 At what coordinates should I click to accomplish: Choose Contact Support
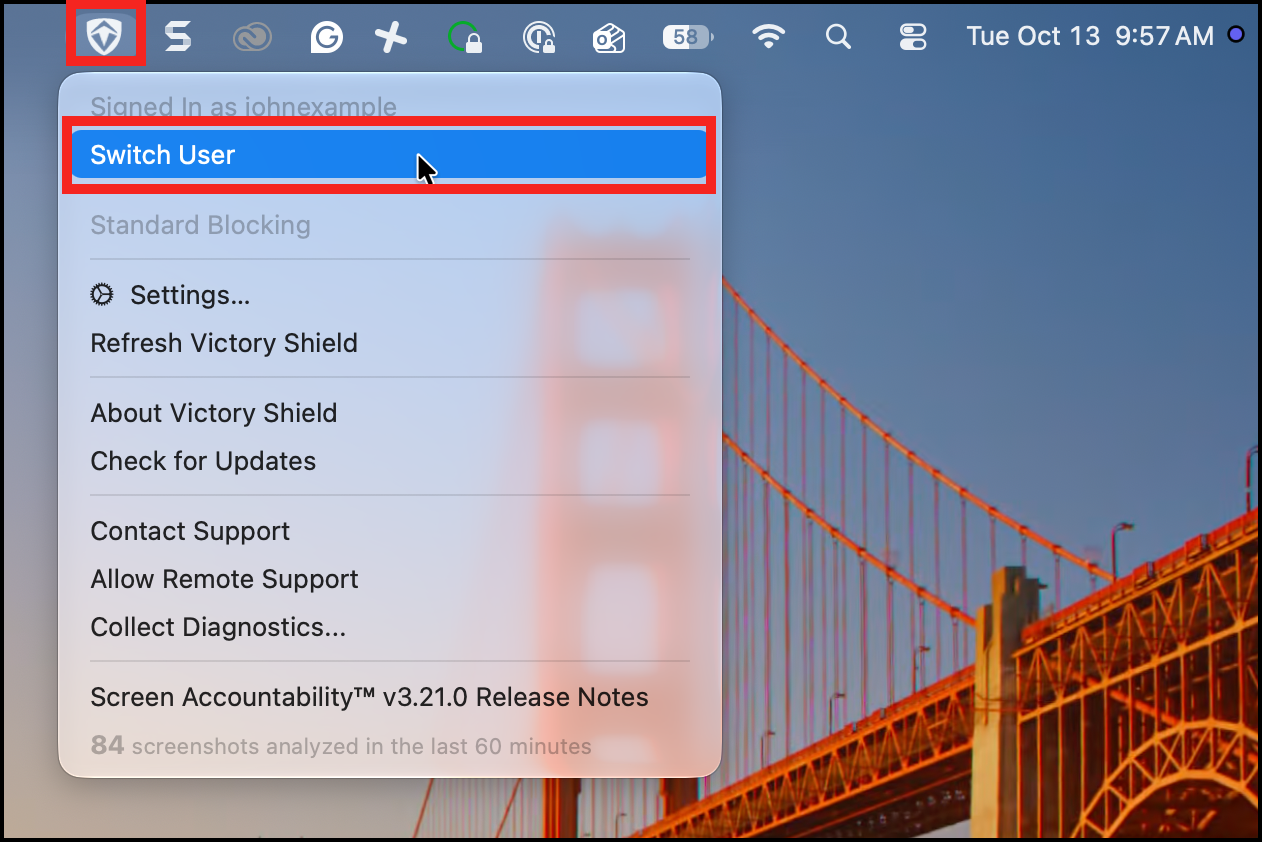click(x=389, y=531)
